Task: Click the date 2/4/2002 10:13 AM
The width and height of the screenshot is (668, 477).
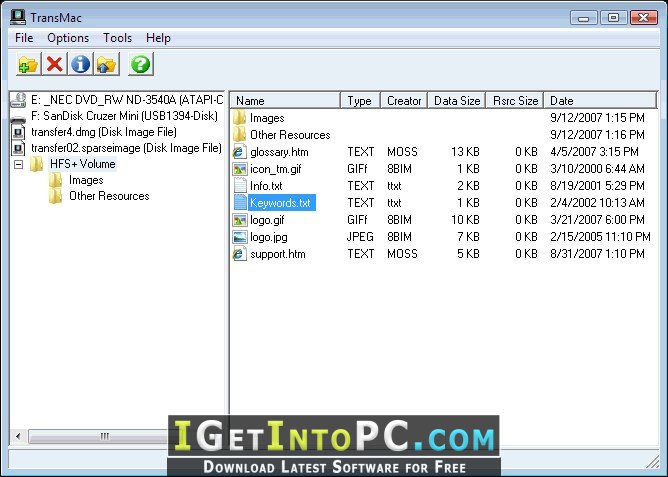Action: (597, 203)
